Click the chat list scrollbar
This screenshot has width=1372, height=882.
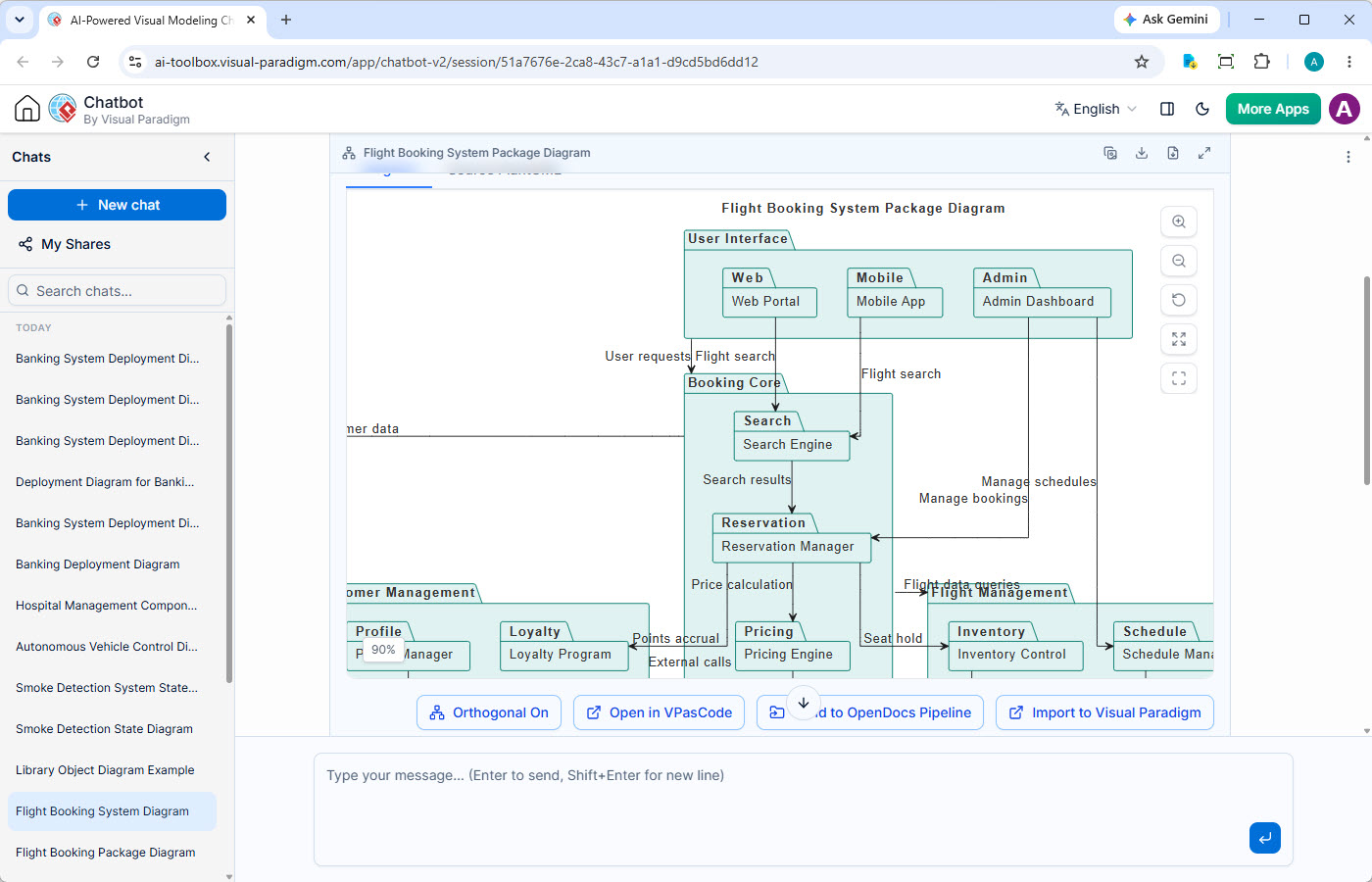tap(229, 502)
